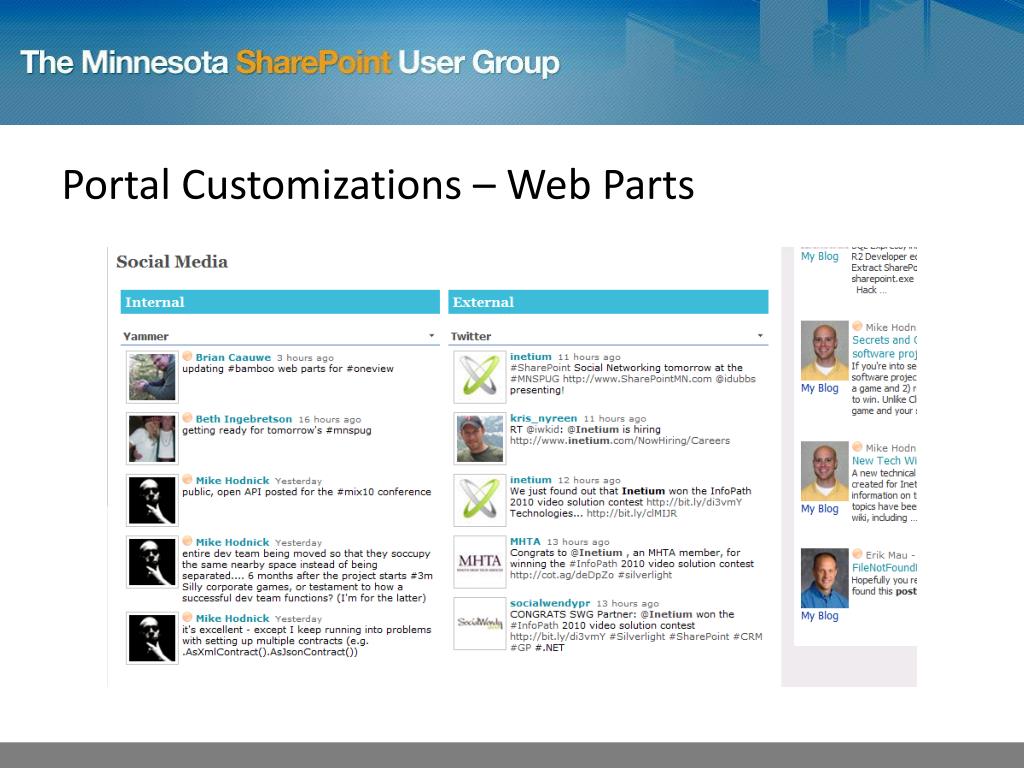Screen dimensions: 1024x768
Task: Follow the http://www.SharePointMN.com link
Action: 637,379
